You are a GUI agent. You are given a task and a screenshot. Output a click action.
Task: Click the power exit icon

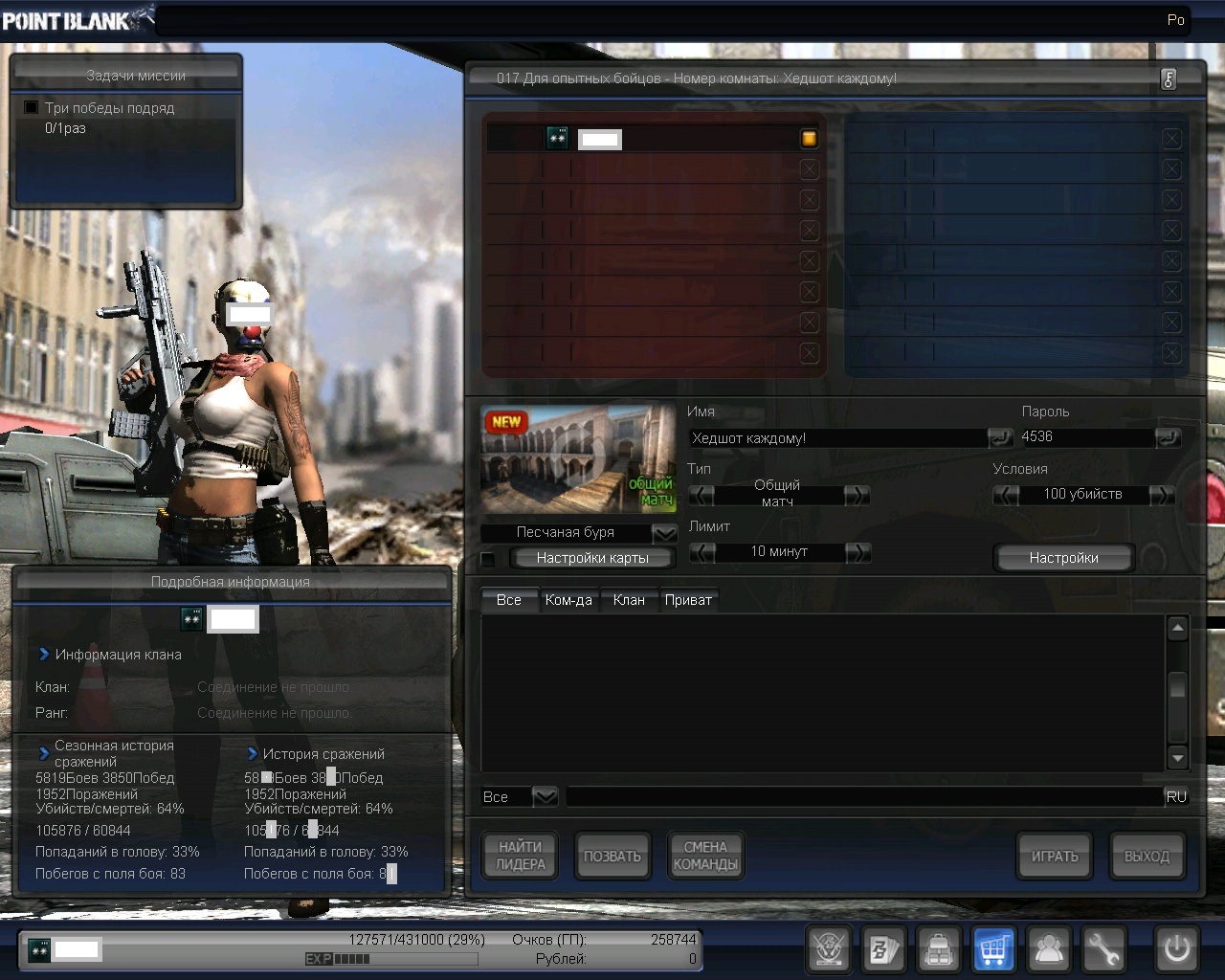tap(1176, 950)
